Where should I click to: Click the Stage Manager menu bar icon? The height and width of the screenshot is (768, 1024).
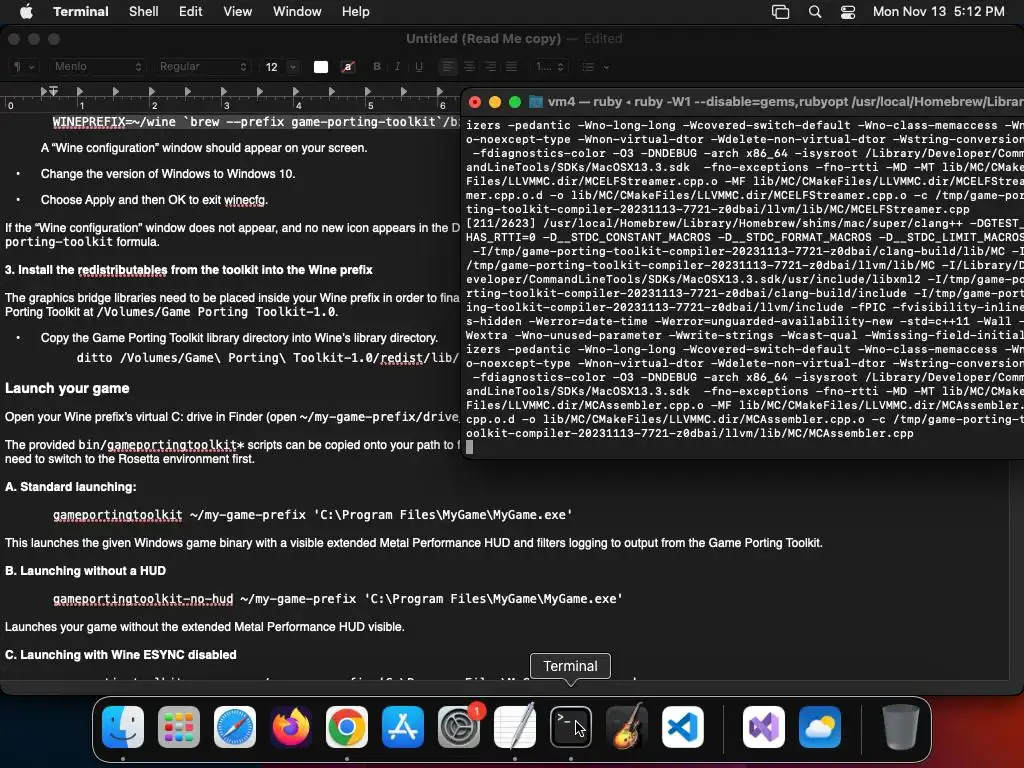tap(780, 11)
